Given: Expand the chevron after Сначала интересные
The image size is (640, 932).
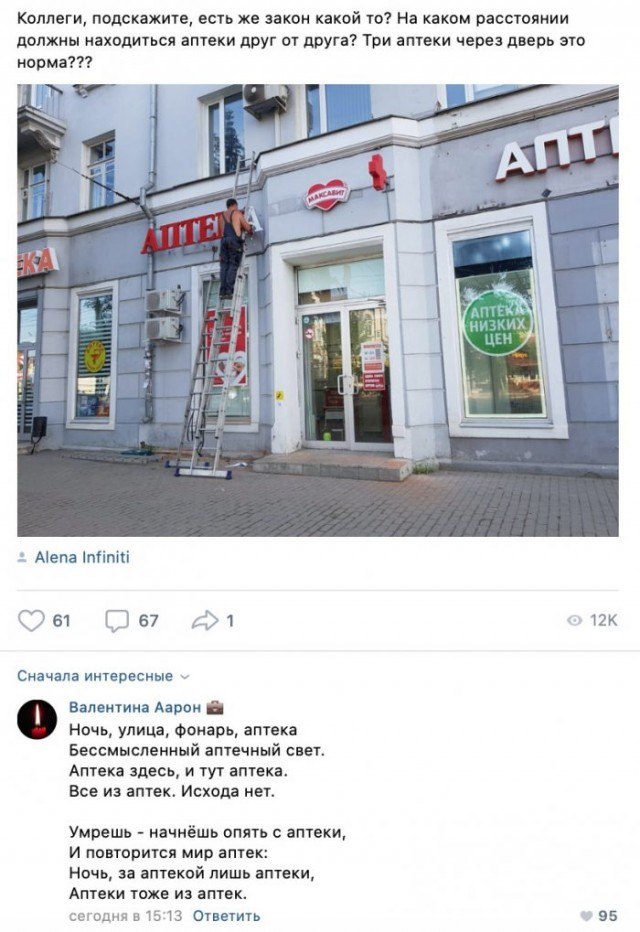Looking at the screenshot, I should pos(184,677).
